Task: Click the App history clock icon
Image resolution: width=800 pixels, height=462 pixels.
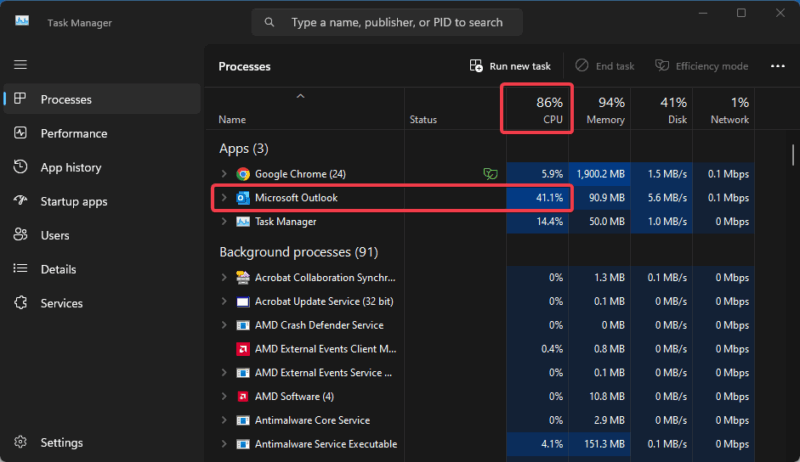Action: [x=20, y=167]
